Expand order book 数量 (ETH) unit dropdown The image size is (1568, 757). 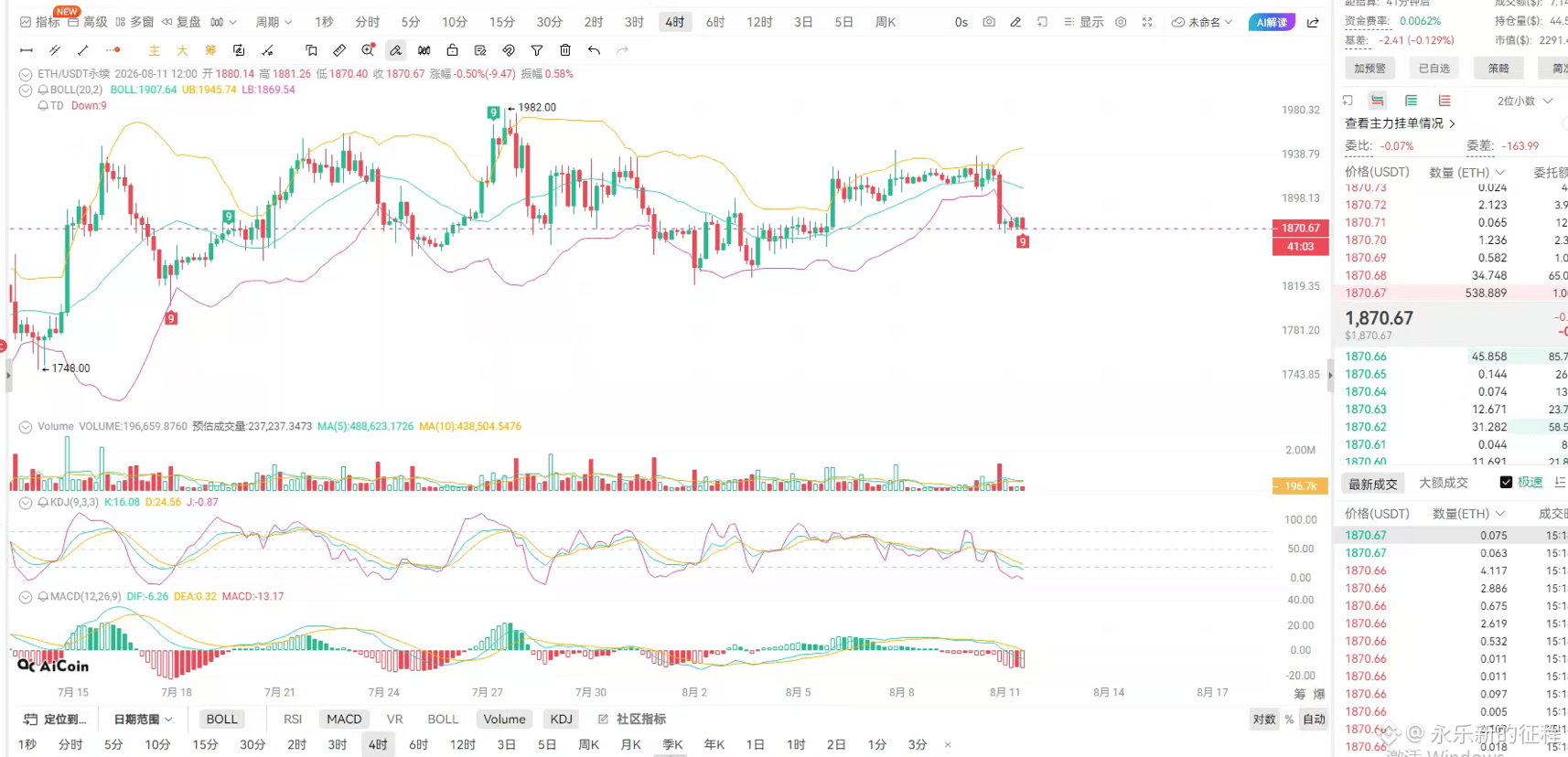click(1466, 172)
